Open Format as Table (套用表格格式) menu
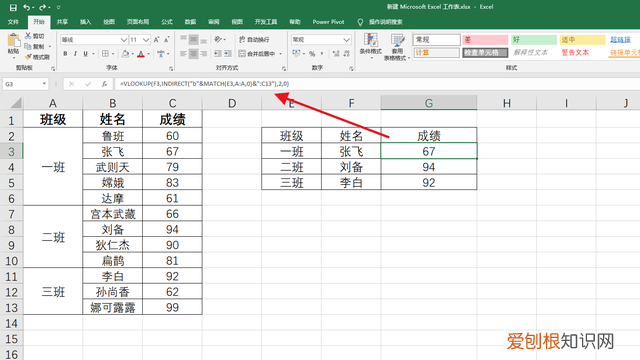The width and height of the screenshot is (640, 360). [x=397, y=47]
